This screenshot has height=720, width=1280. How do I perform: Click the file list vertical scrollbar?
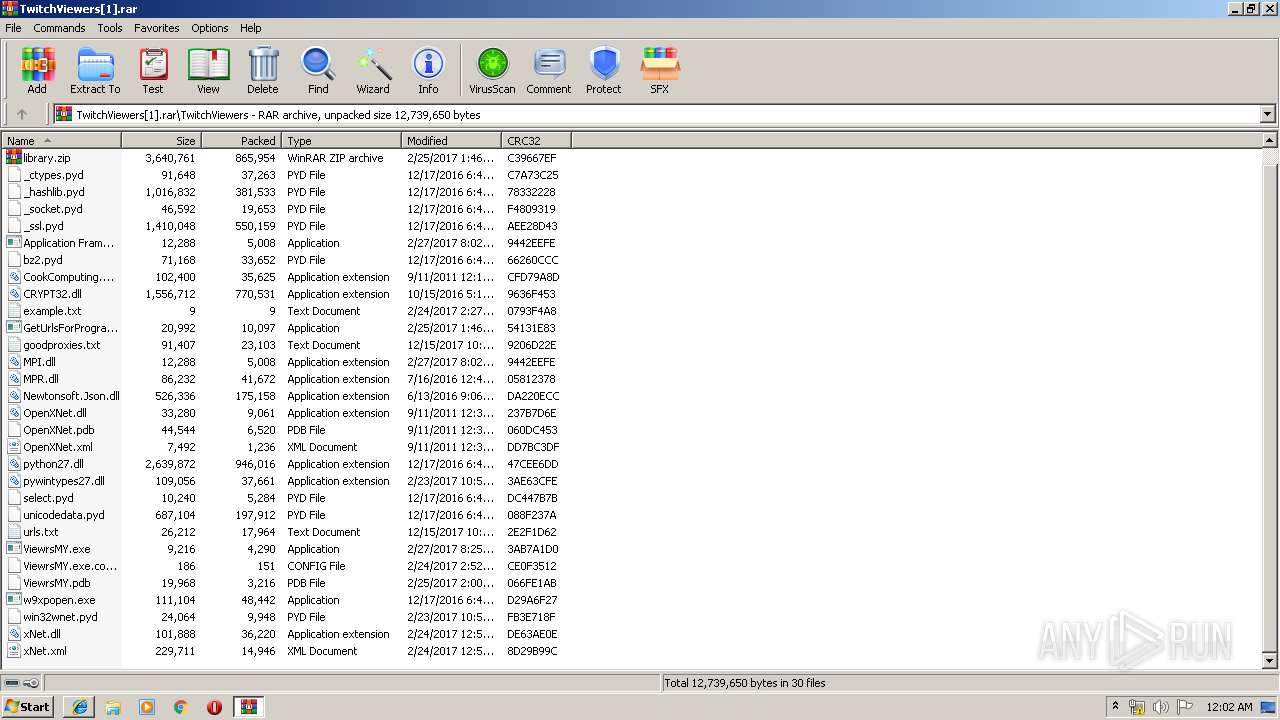(x=1270, y=400)
